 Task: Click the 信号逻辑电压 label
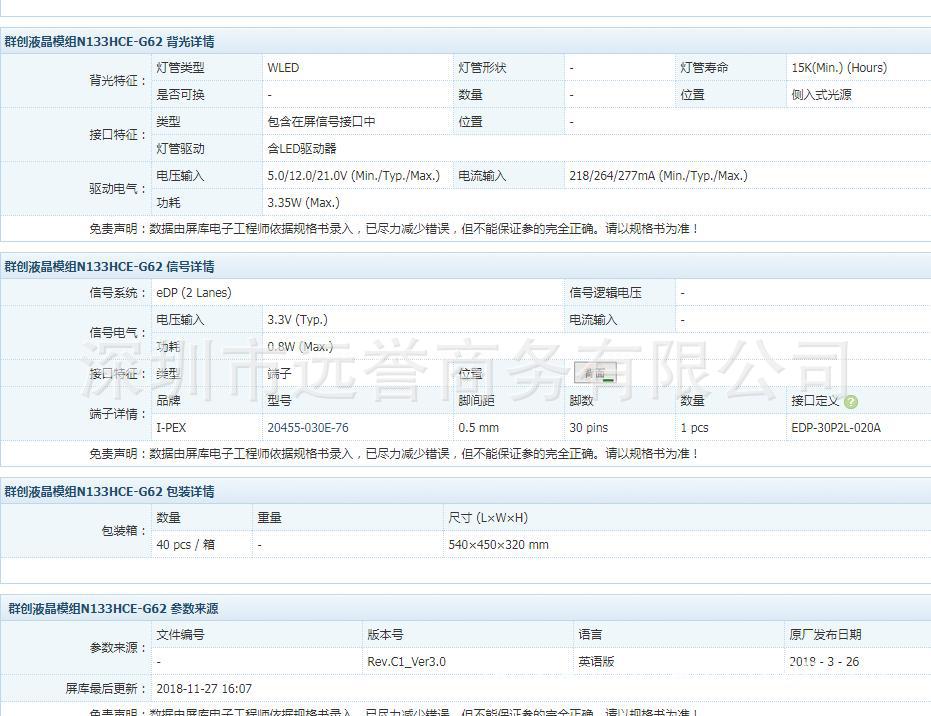pyautogui.click(x=605, y=293)
